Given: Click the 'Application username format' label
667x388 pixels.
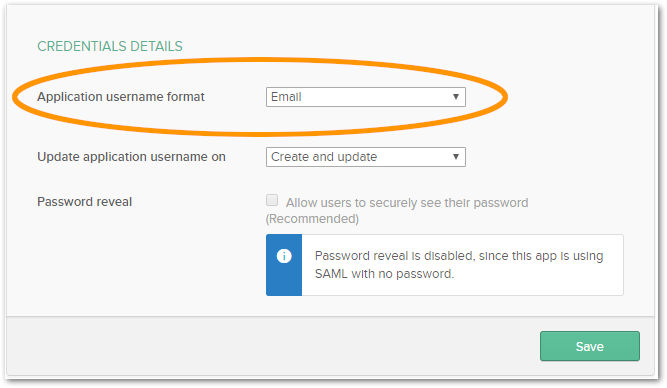Looking at the screenshot, I should (x=121, y=97).
